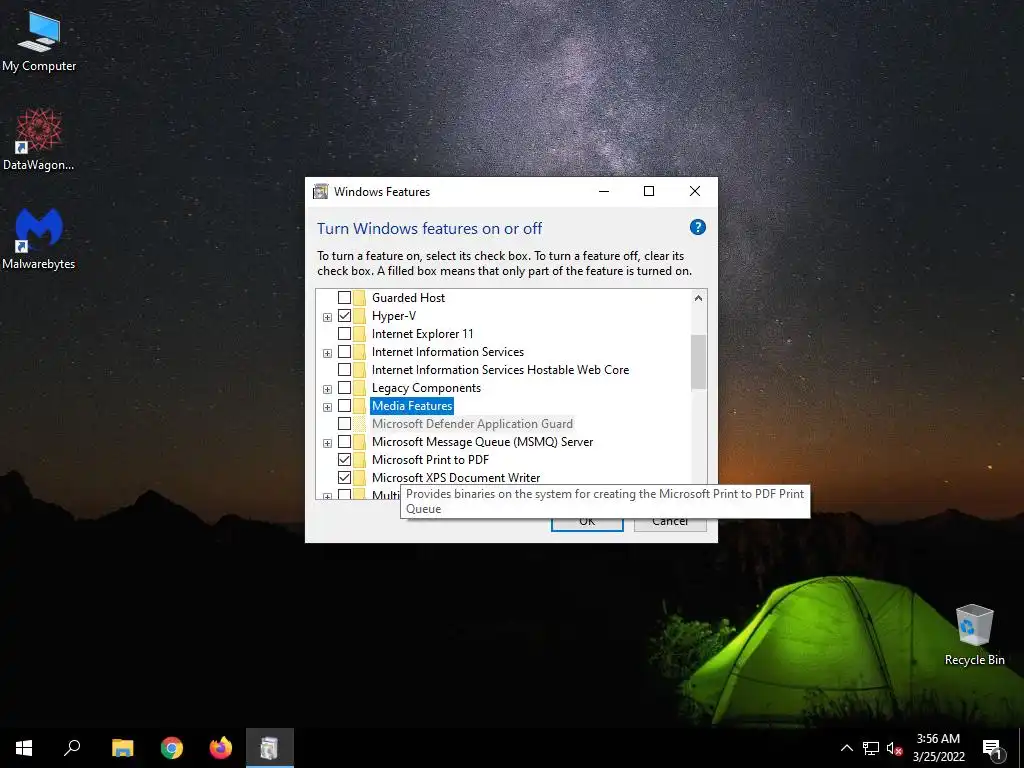Open the My Computer desktop icon
This screenshot has height=768, width=1024.
point(39,40)
